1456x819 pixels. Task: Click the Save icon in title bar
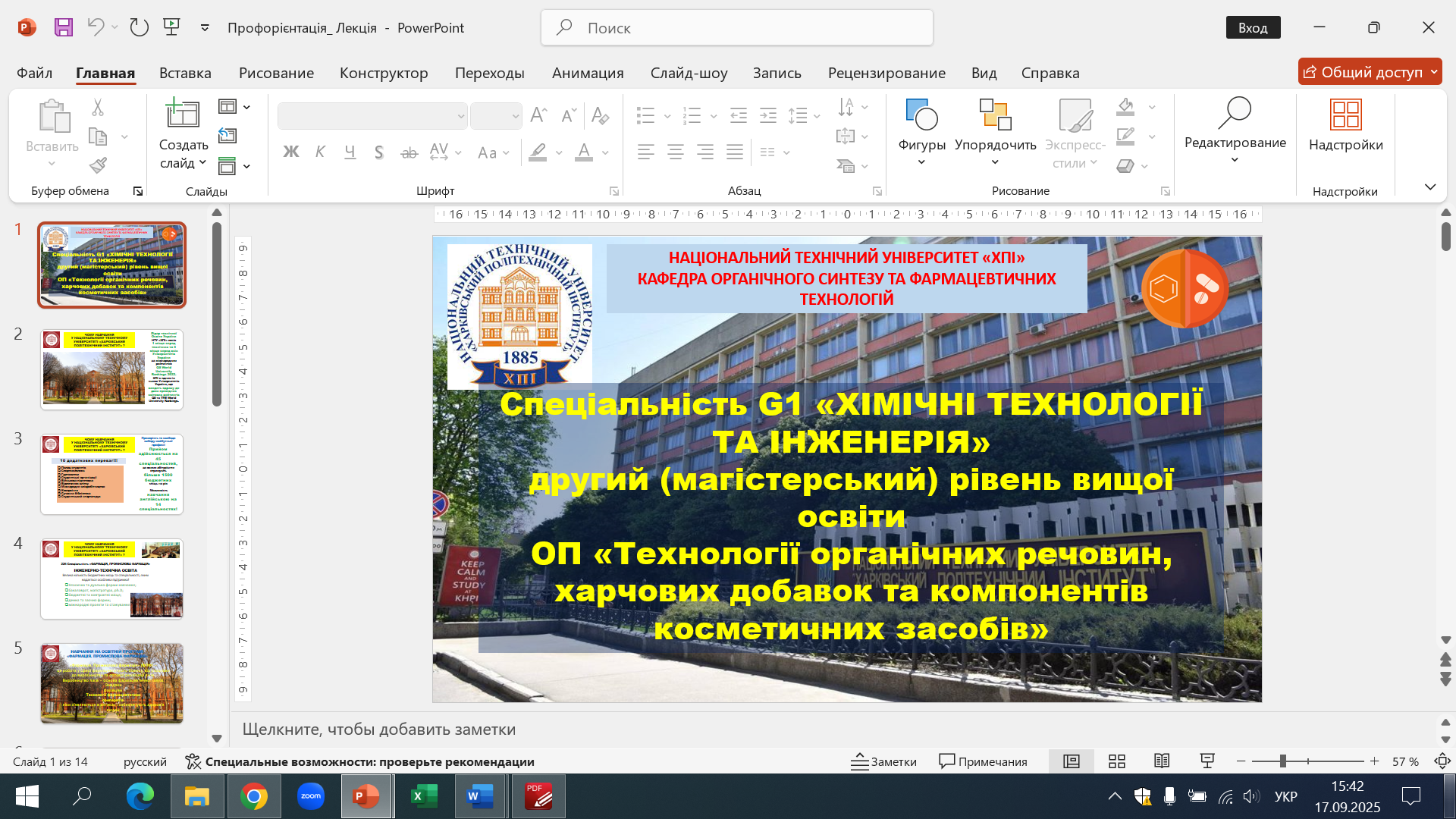pyautogui.click(x=64, y=27)
